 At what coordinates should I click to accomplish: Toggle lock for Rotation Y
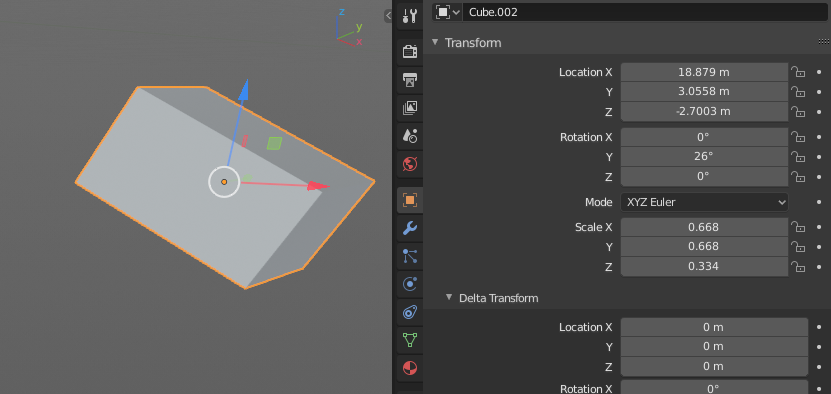798,156
